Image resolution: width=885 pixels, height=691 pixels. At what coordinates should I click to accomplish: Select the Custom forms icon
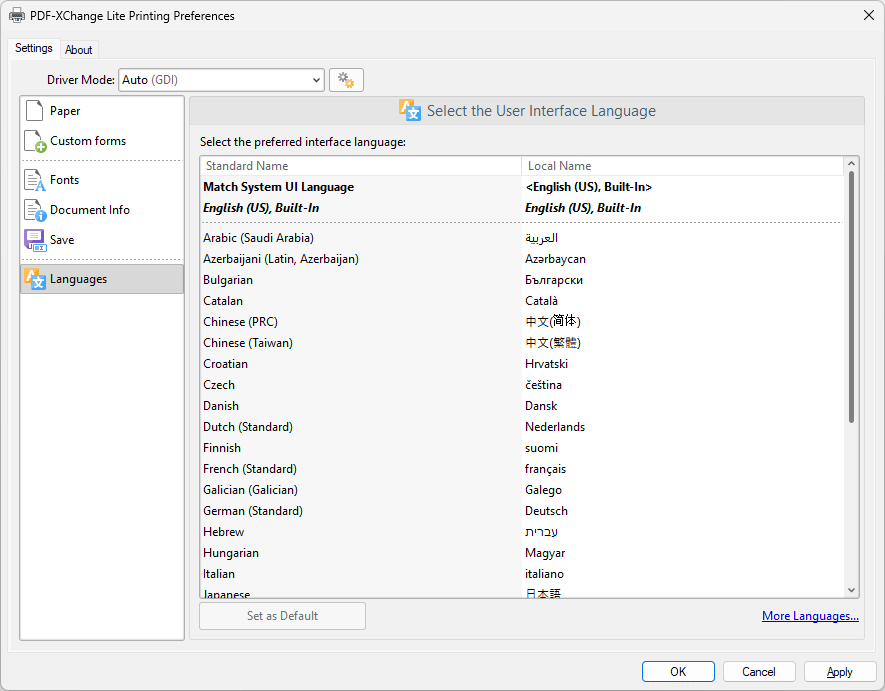tap(35, 141)
